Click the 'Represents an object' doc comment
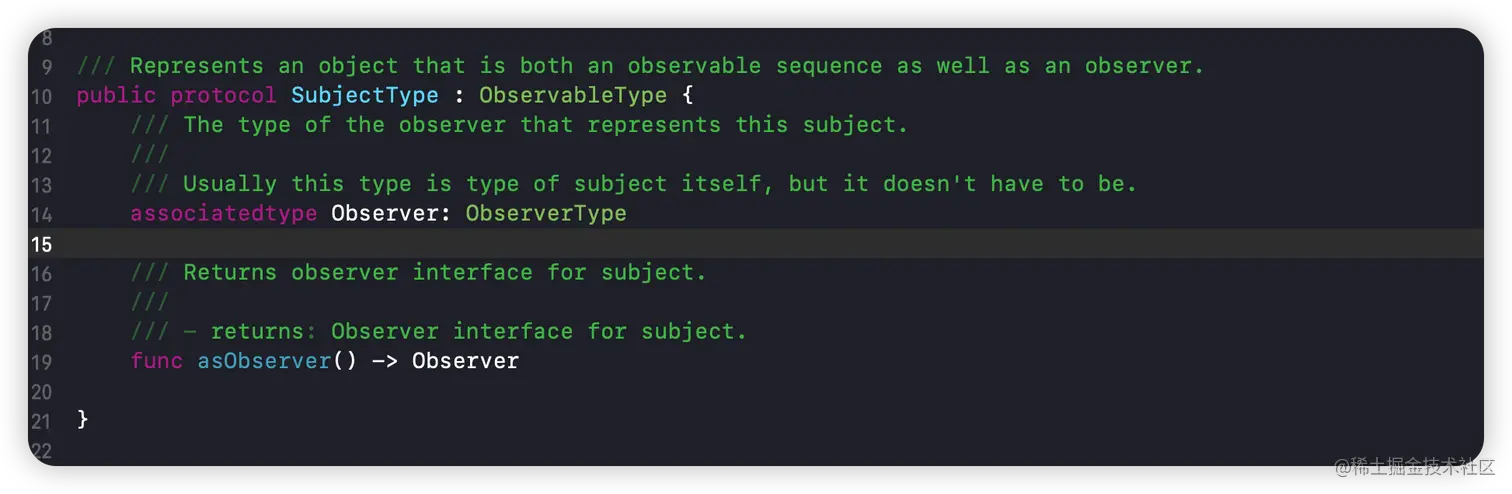 (640, 67)
